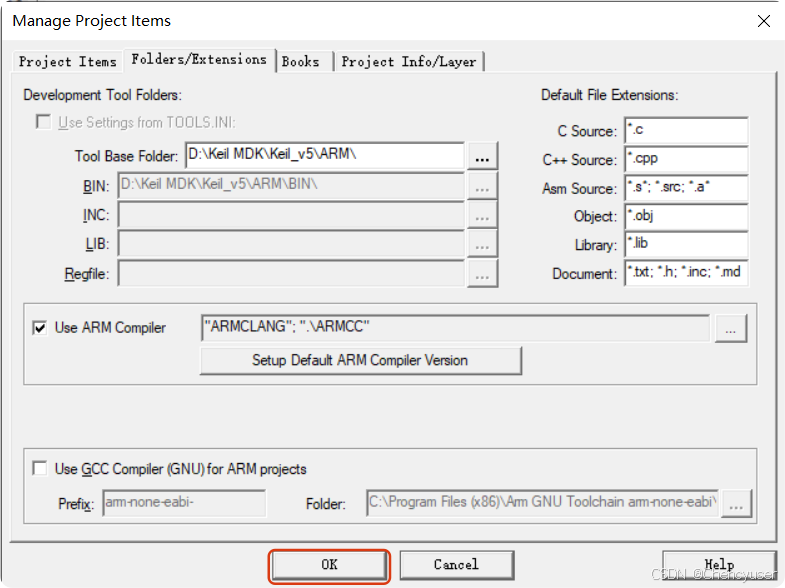Browse for the ARM compiler folders
Image resolution: width=785 pixels, height=588 pixels.
coord(731,328)
